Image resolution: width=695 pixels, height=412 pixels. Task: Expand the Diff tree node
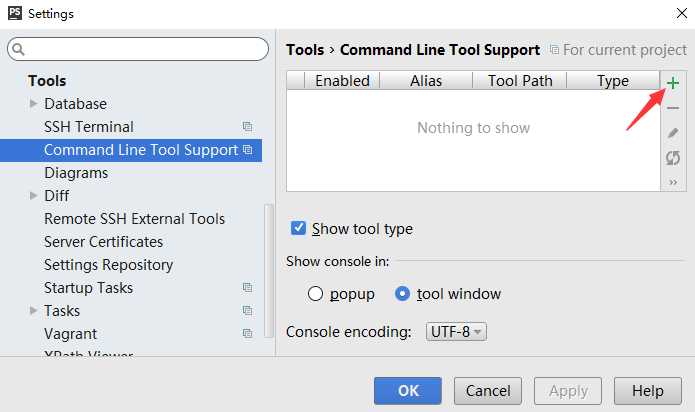point(33,195)
